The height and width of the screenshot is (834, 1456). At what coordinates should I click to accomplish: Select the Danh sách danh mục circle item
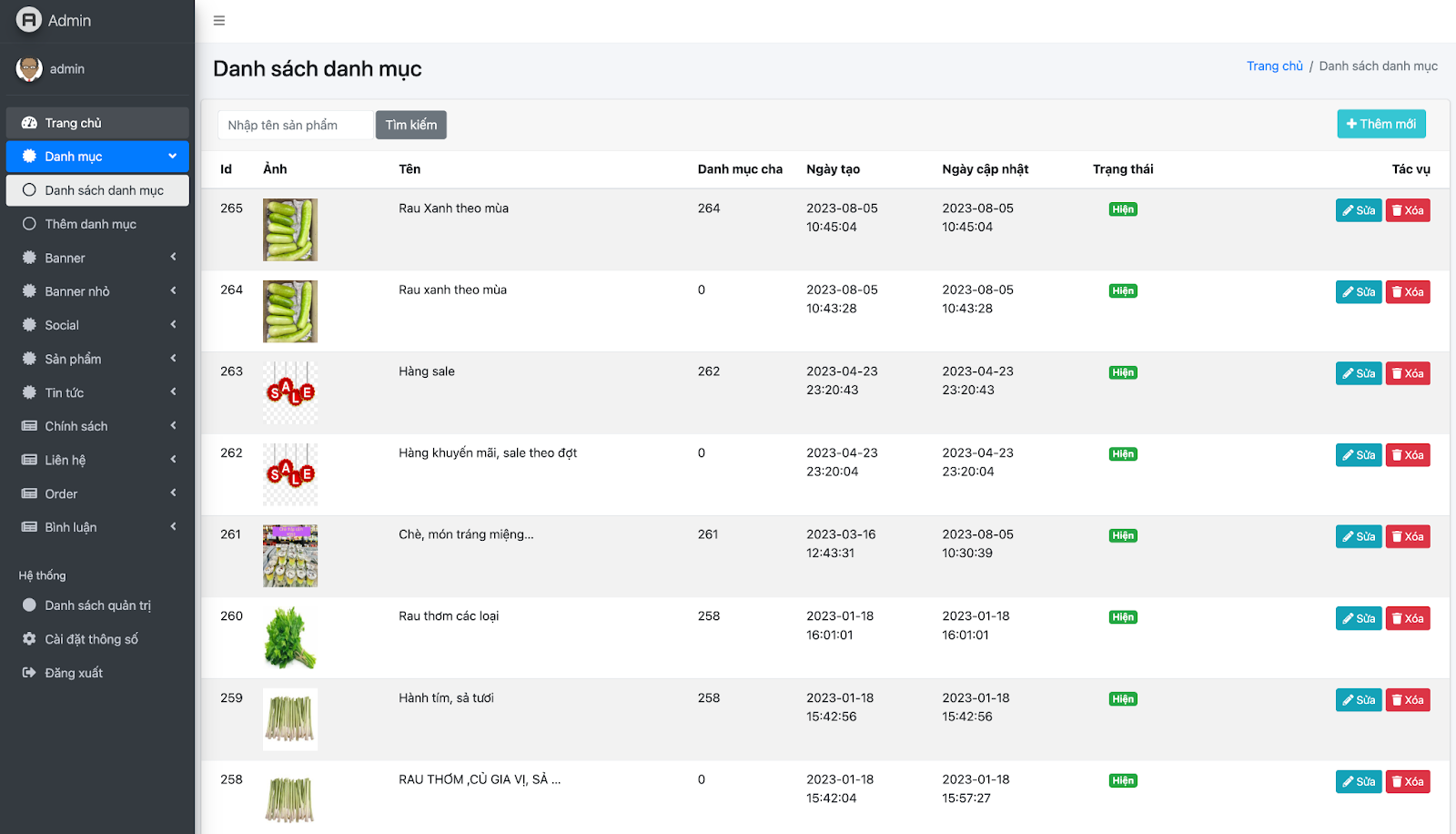[97, 190]
